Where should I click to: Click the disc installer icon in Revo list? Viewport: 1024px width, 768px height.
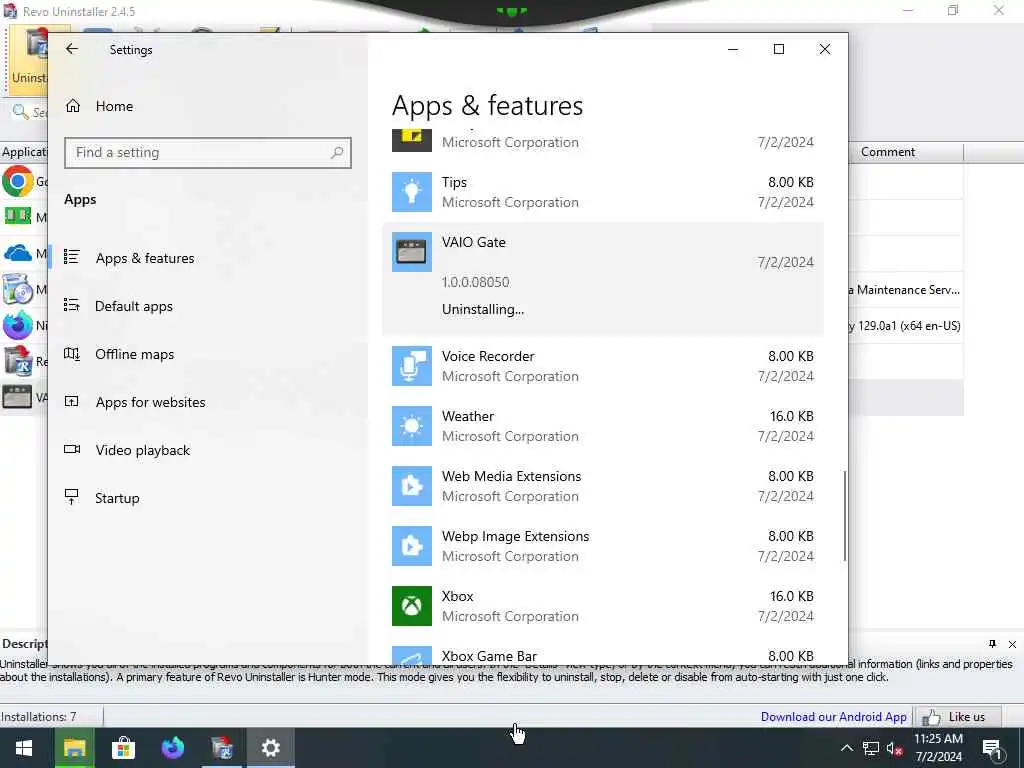click(18, 289)
